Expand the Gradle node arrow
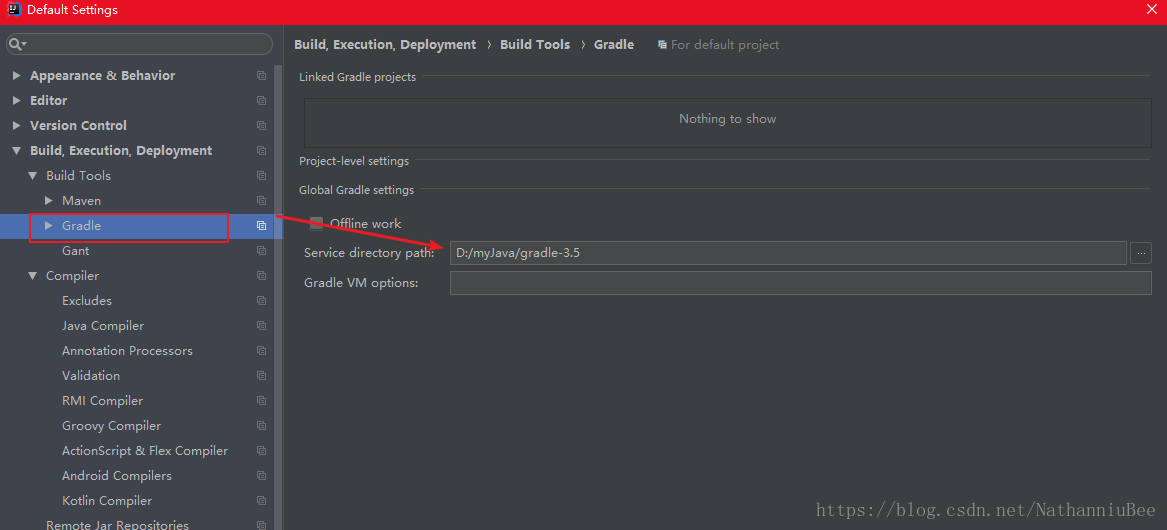This screenshot has width=1167, height=530. (x=48, y=226)
